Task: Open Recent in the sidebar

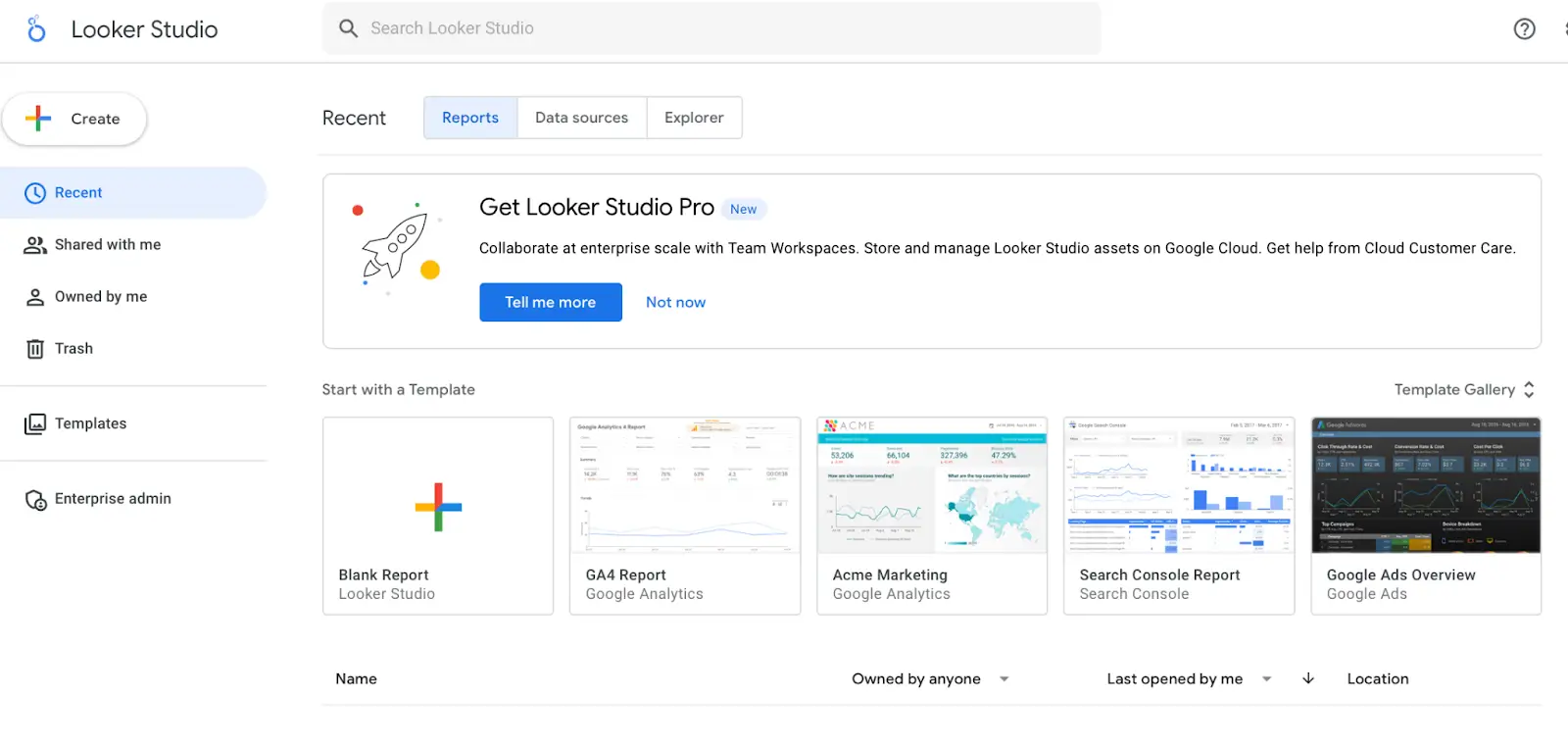Action: 133,193
